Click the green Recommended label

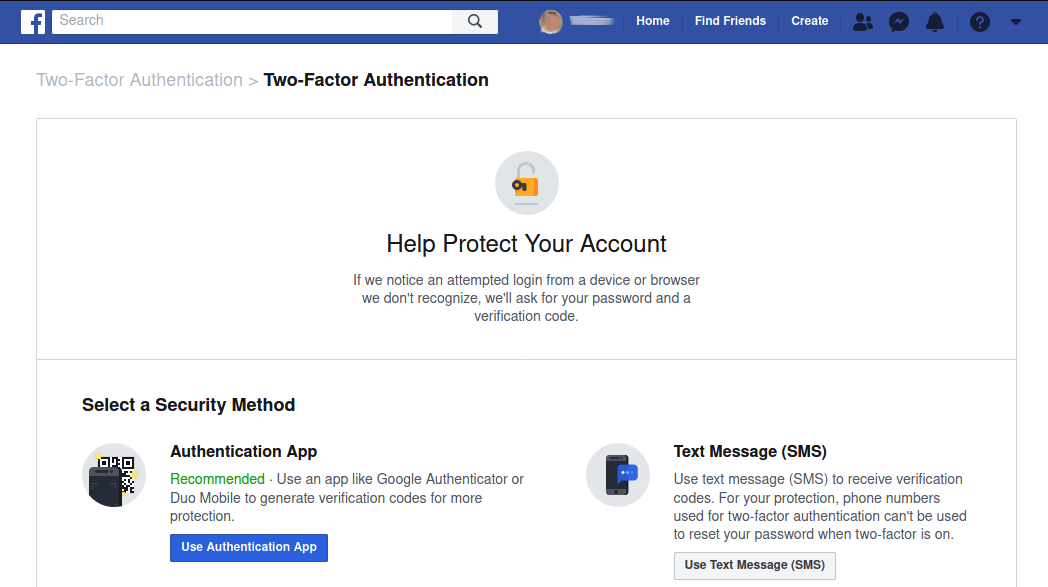coord(217,479)
